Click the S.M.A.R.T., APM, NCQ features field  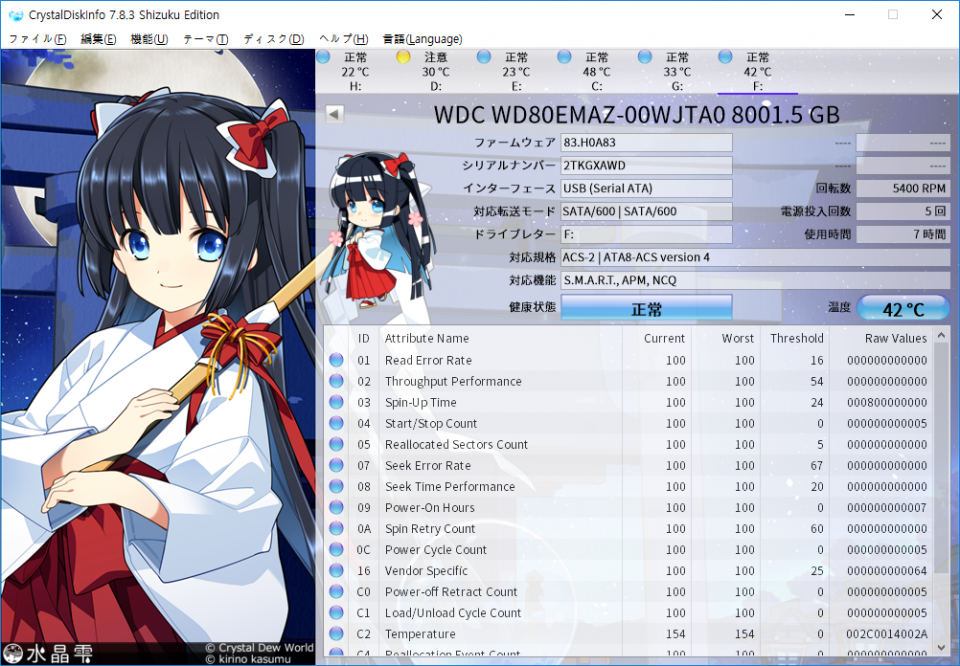click(x=756, y=280)
